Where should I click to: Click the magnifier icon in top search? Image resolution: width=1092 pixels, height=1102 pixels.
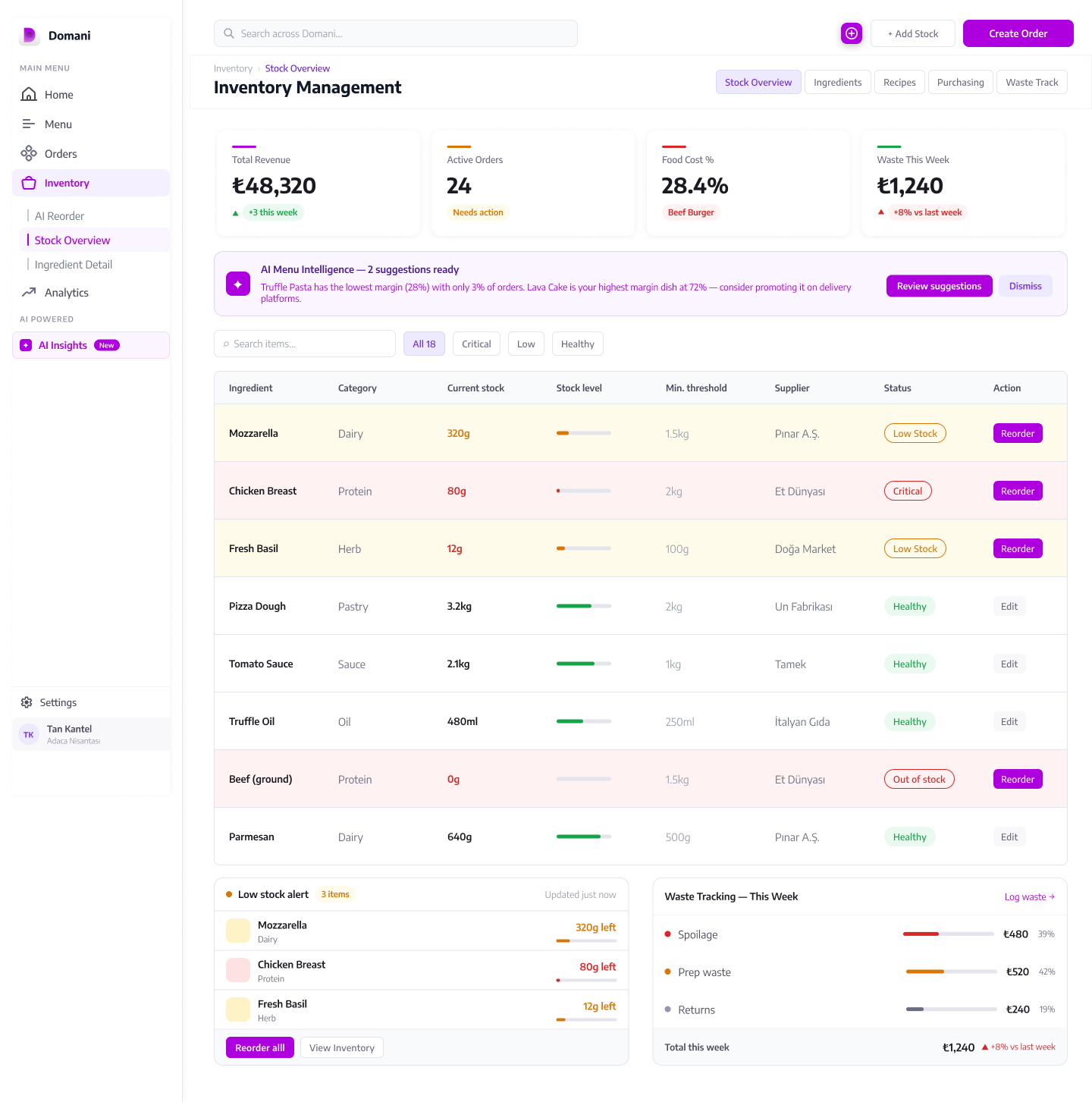pyautogui.click(x=229, y=33)
